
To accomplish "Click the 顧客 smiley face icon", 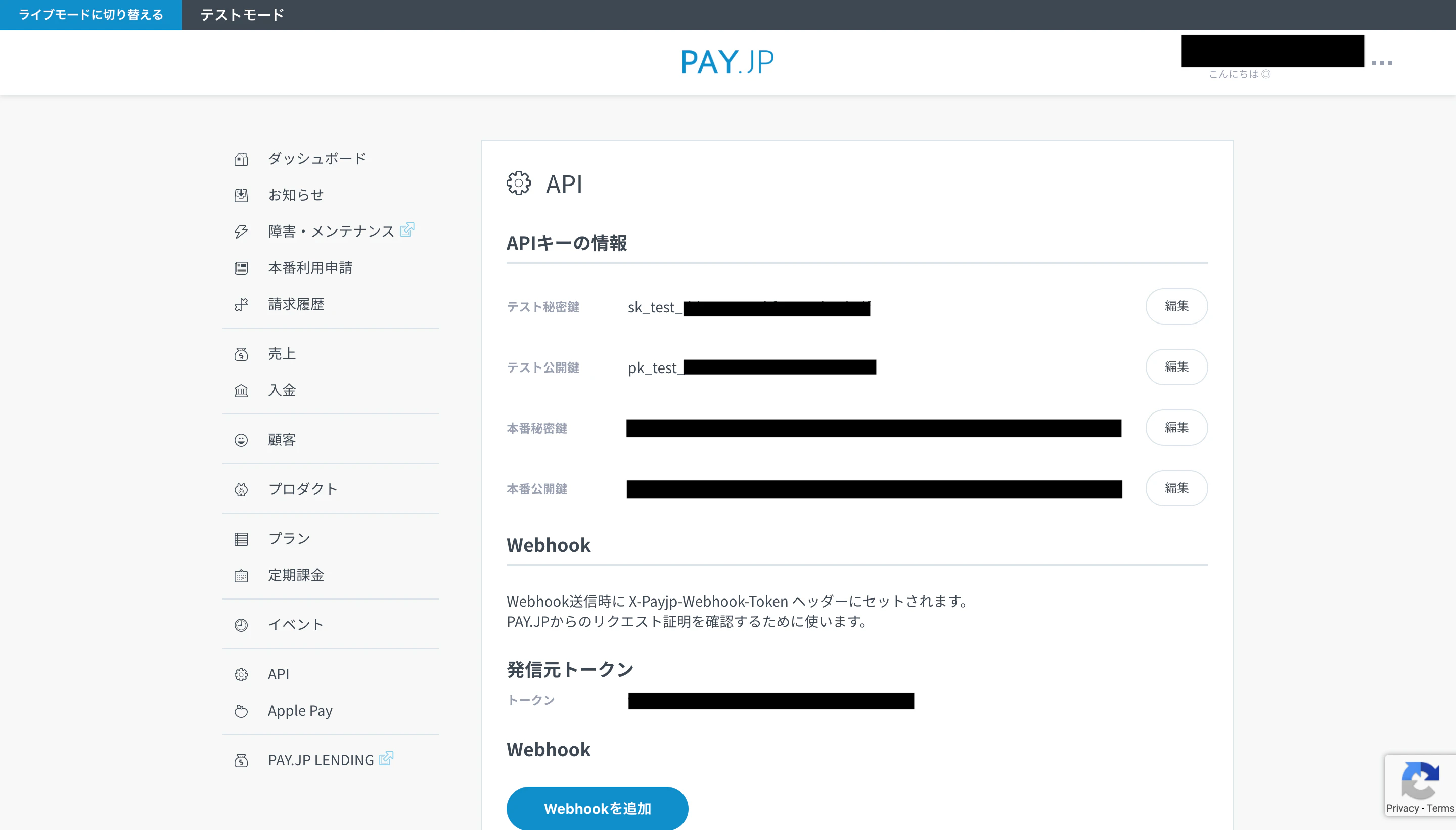I will pyautogui.click(x=241, y=440).
